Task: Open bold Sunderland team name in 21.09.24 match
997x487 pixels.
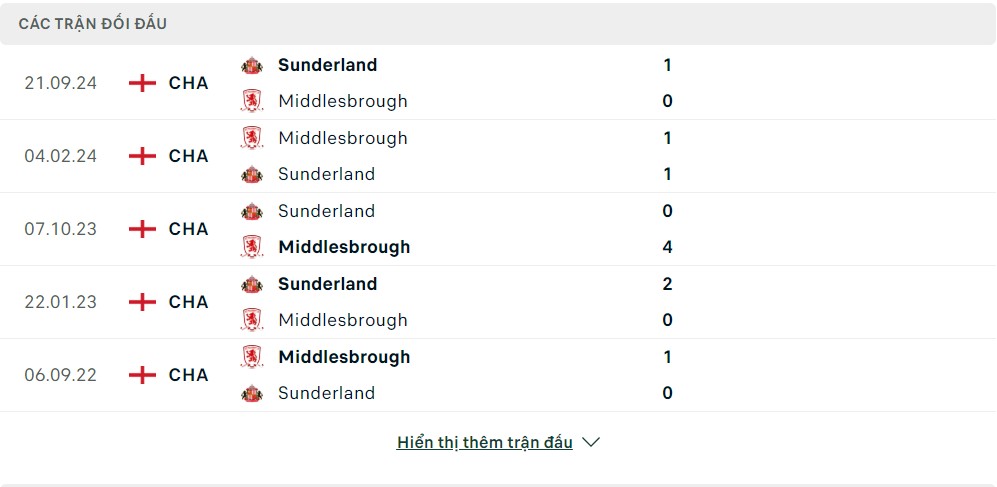Action: click(327, 65)
